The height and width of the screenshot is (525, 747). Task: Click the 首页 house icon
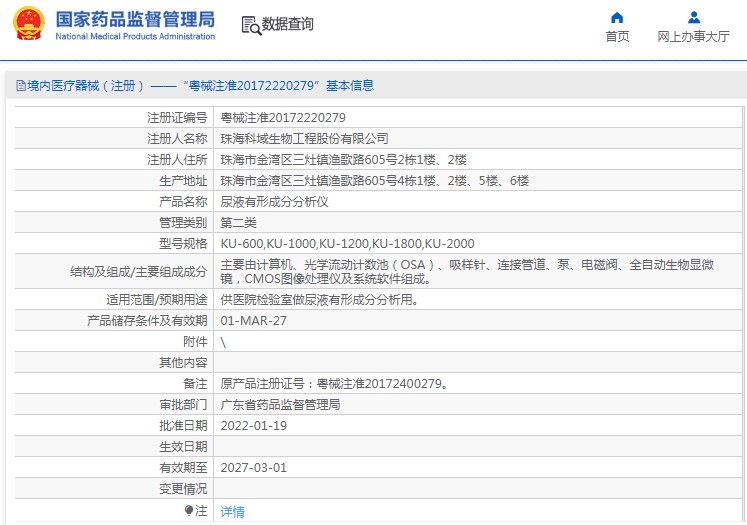[617, 17]
